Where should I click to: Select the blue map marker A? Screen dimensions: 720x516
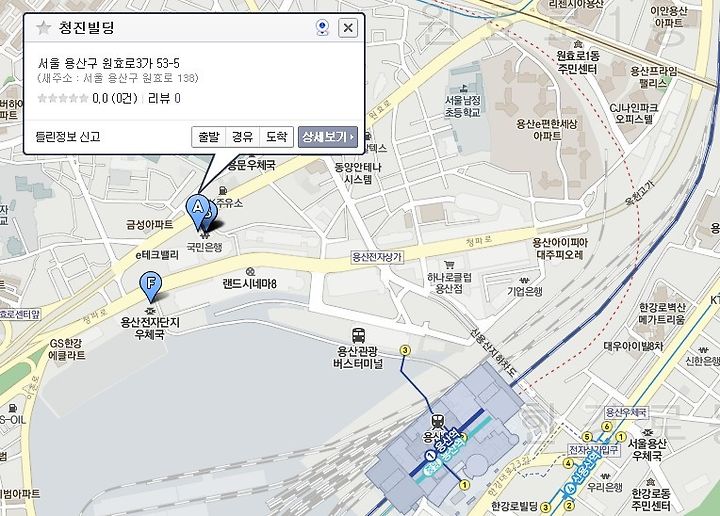[x=197, y=211]
